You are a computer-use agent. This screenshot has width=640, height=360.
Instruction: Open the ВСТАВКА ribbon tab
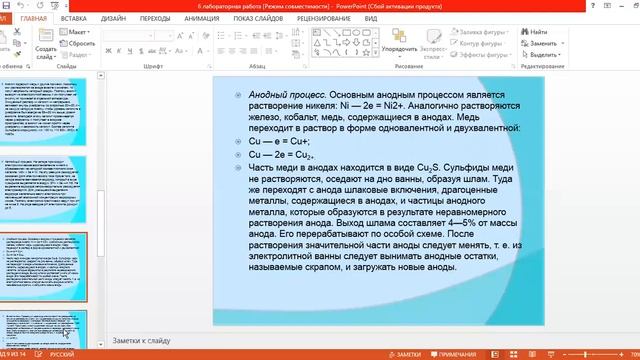(x=73, y=18)
